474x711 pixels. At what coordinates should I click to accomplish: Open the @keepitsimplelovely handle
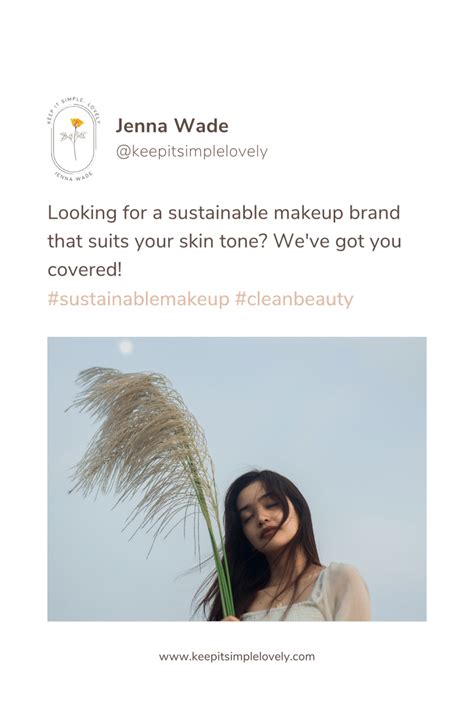pyautogui.click(x=191, y=151)
